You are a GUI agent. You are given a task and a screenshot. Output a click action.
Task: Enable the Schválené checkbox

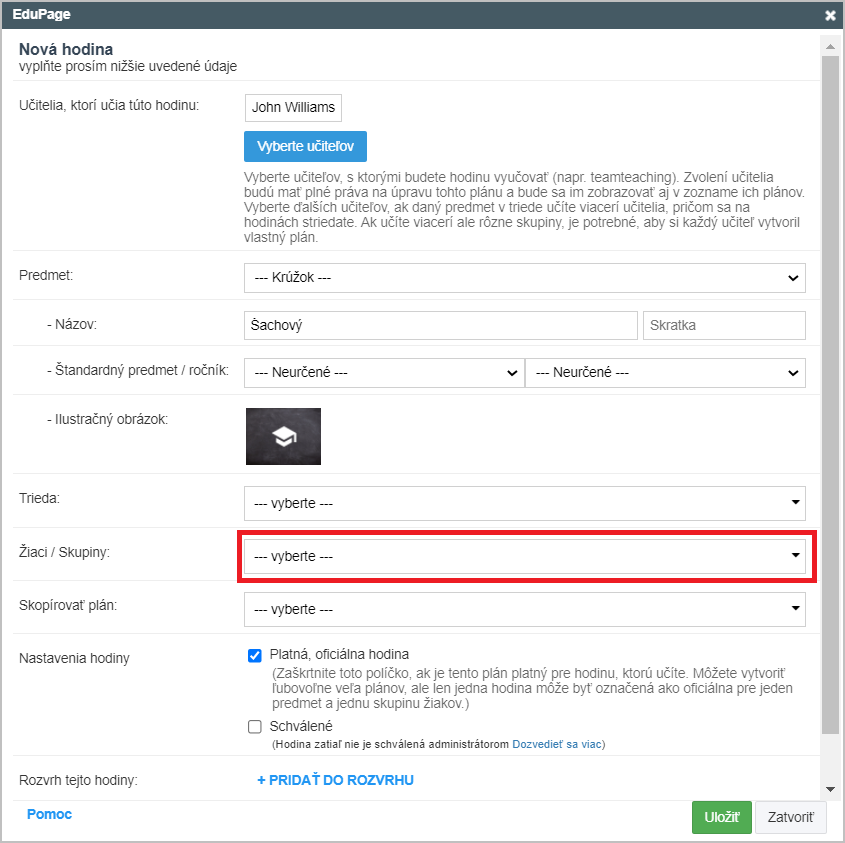(x=255, y=727)
